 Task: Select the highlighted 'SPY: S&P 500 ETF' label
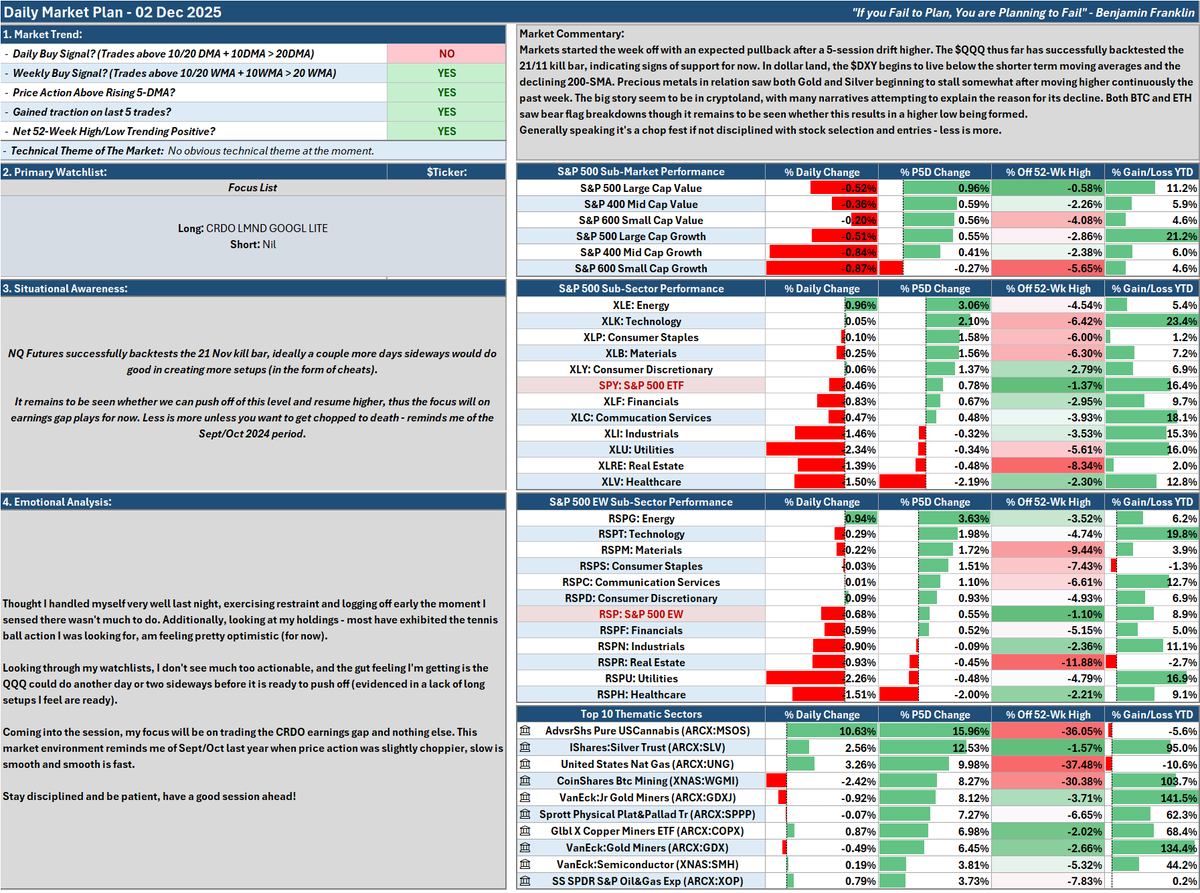(641, 385)
